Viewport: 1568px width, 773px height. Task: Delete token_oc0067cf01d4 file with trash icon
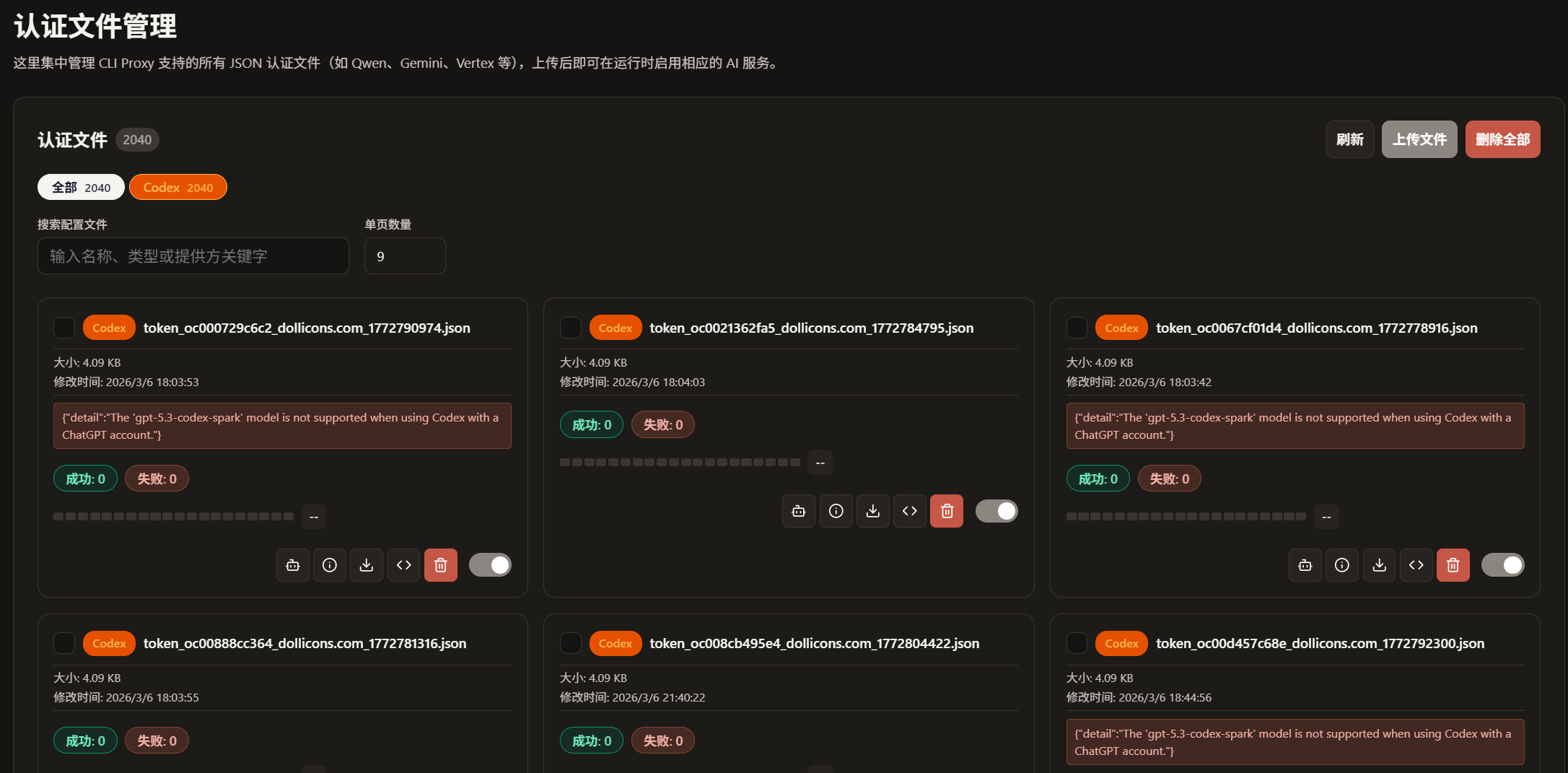pyautogui.click(x=1453, y=565)
